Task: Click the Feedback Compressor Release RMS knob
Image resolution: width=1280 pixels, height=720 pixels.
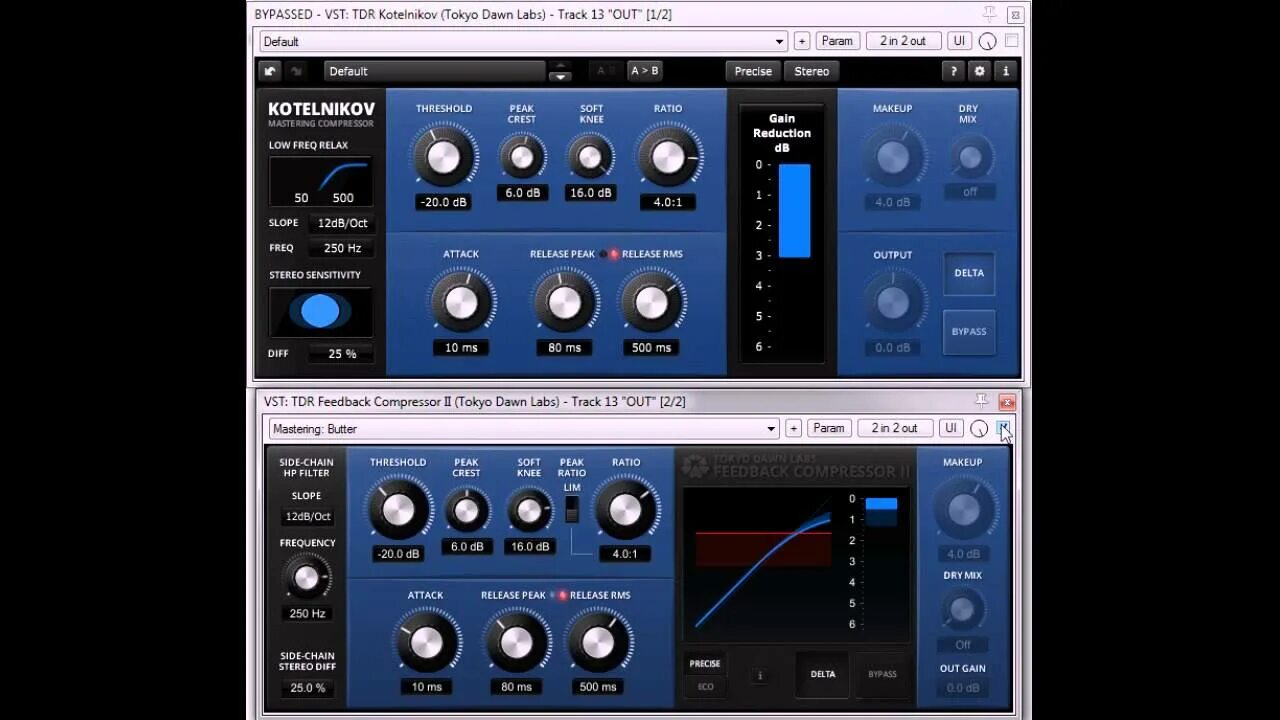Action: click(x=597, y=642)
